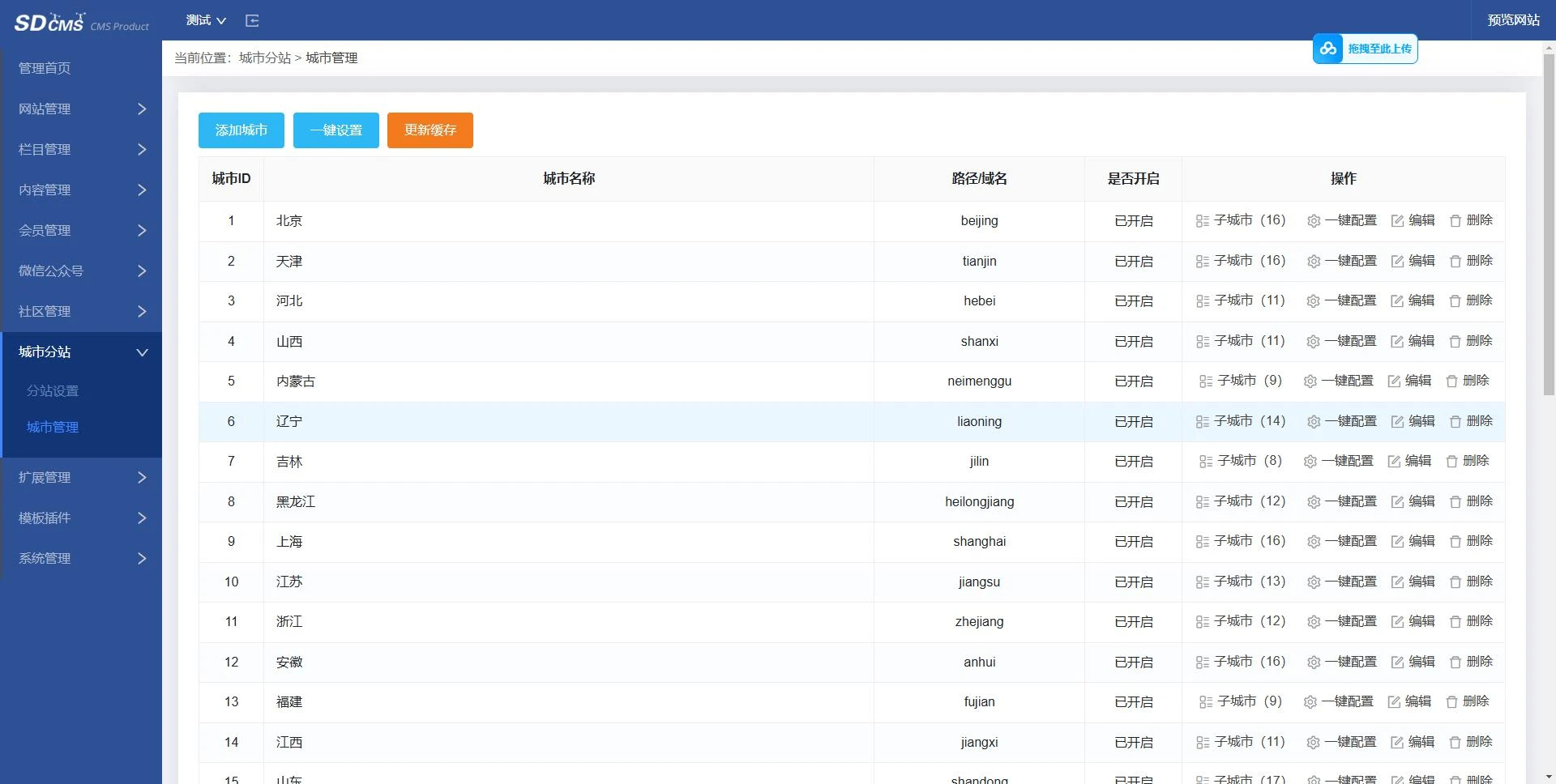Open 子城市 (8) list icon for 吉林
1556x784 pixels.
coord(1206,462)
